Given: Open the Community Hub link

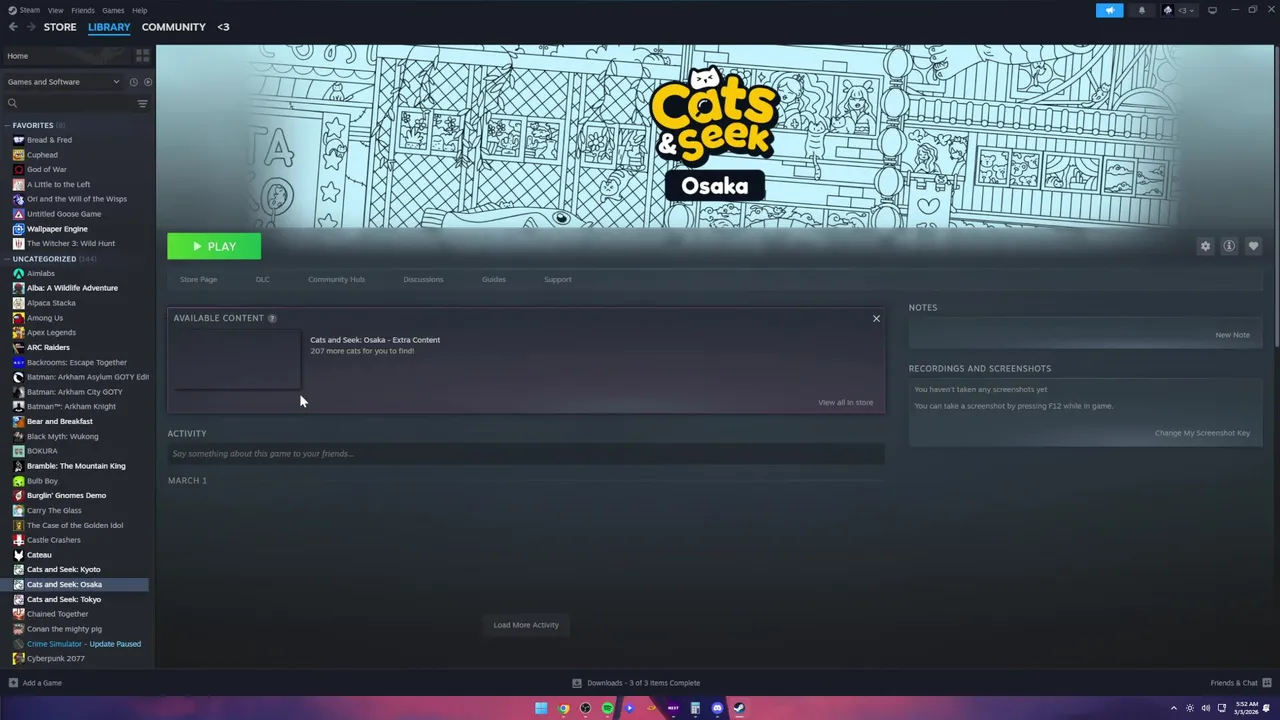Looking at the screenshot, I should [x=336, y=279].
